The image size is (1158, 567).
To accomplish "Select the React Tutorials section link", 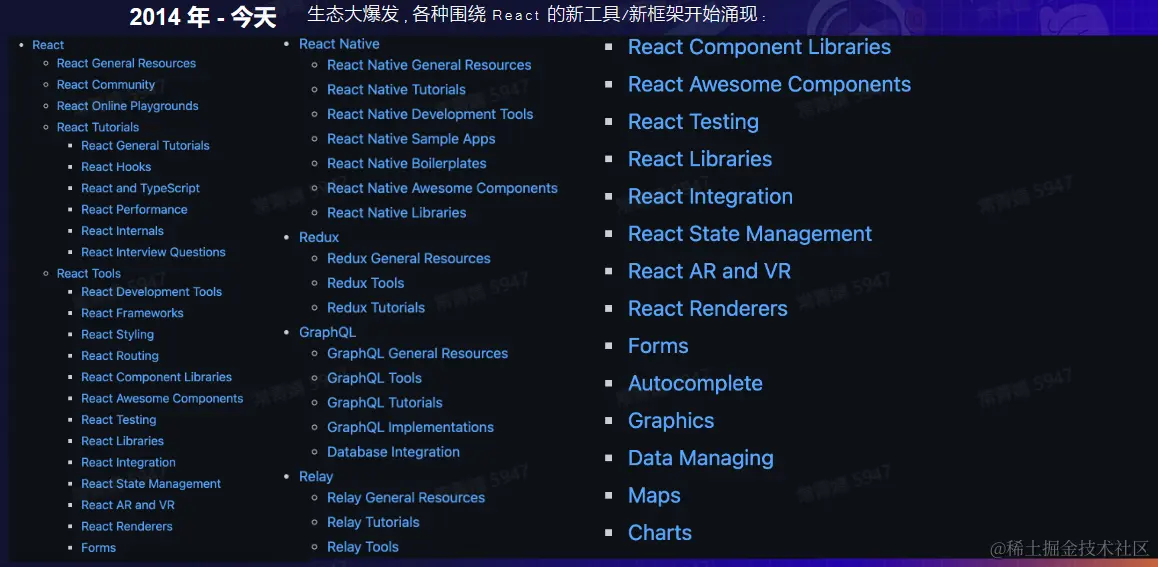I will [97, 127].
